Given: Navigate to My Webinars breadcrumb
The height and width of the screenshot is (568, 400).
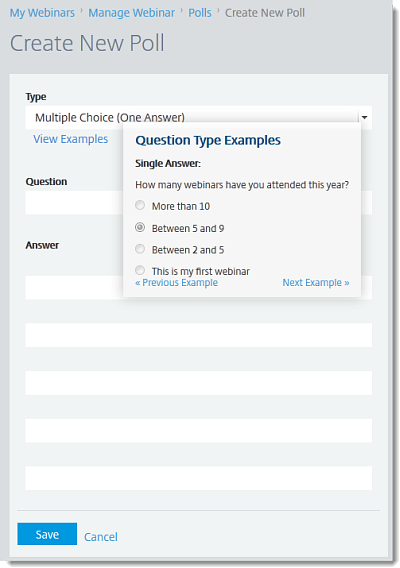Looking at the screenshot, I should [x=42, y=13].
